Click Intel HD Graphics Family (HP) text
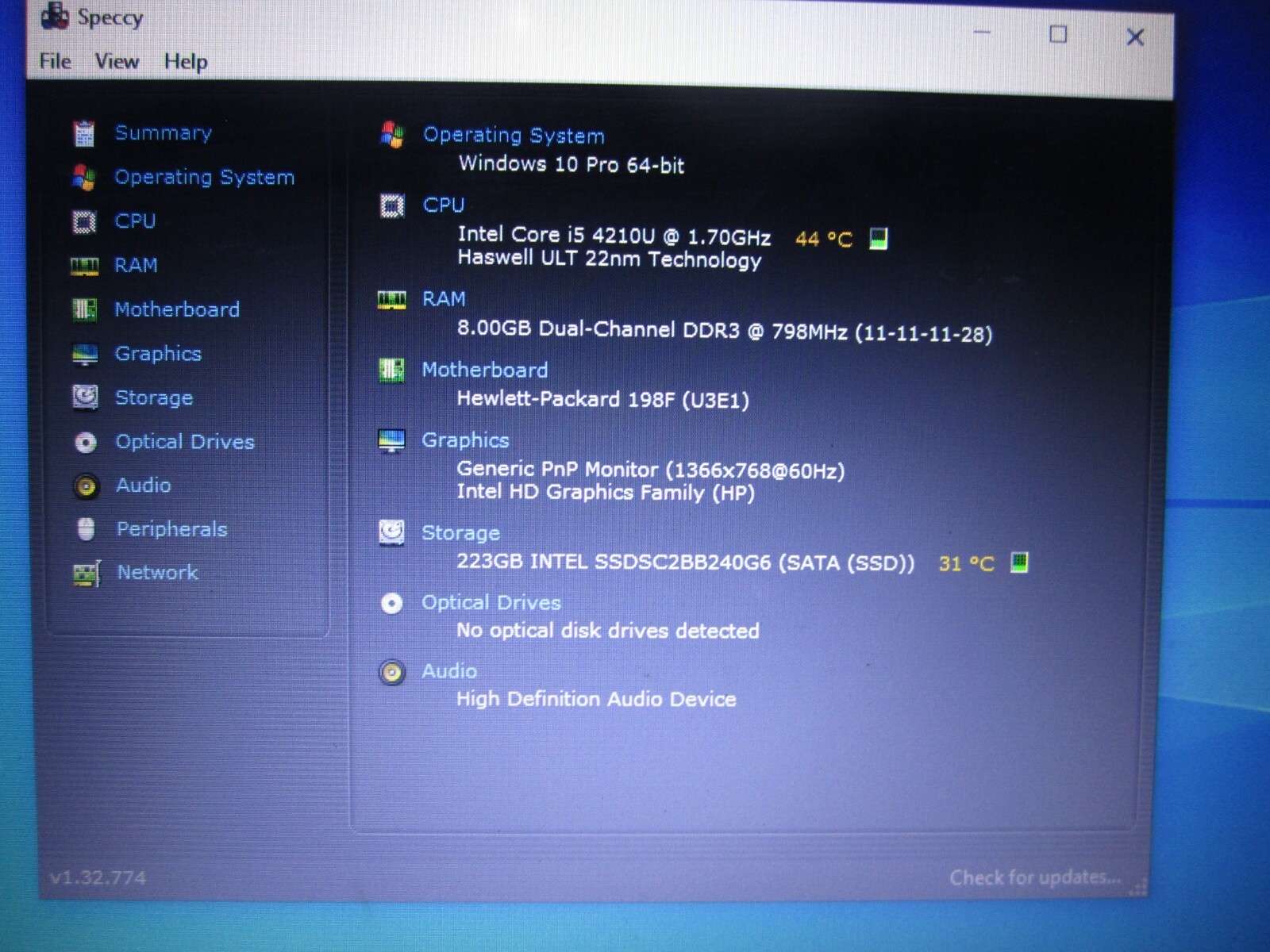 [x=606, y=493]
